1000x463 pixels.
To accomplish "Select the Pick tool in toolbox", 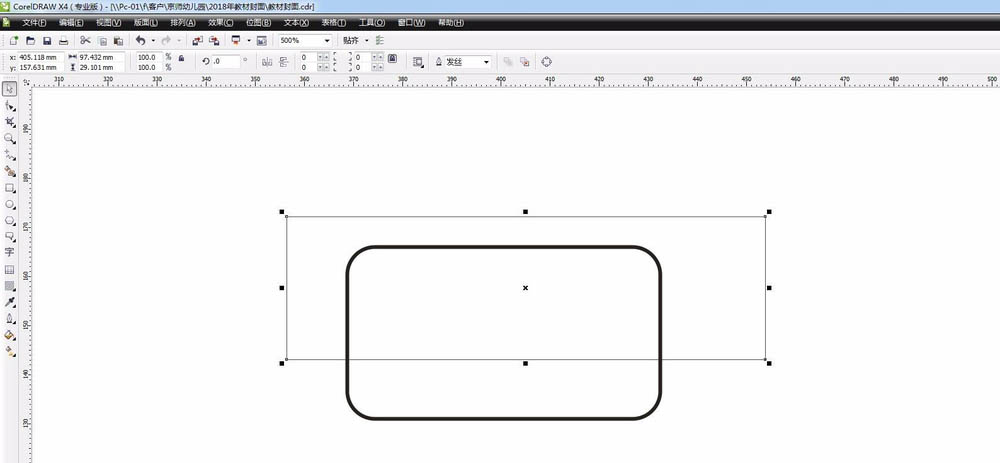I will coord(10,88).
